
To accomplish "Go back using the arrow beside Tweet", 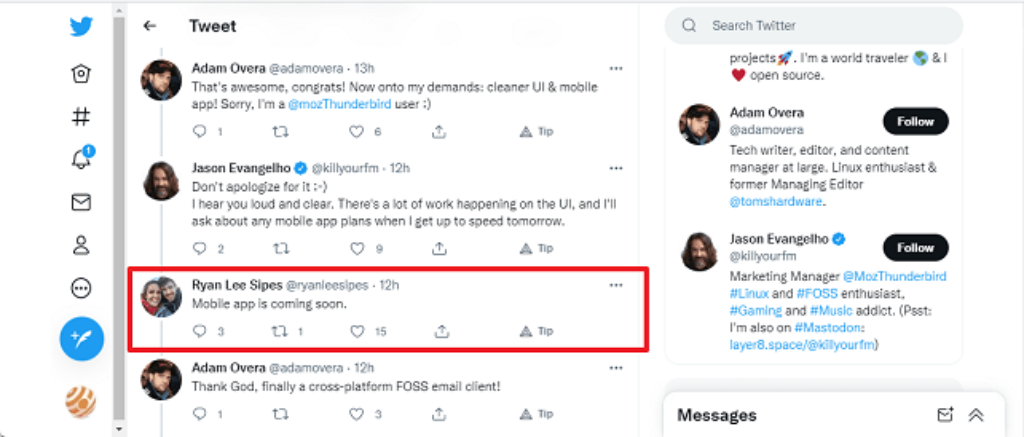I will (150, 27).
